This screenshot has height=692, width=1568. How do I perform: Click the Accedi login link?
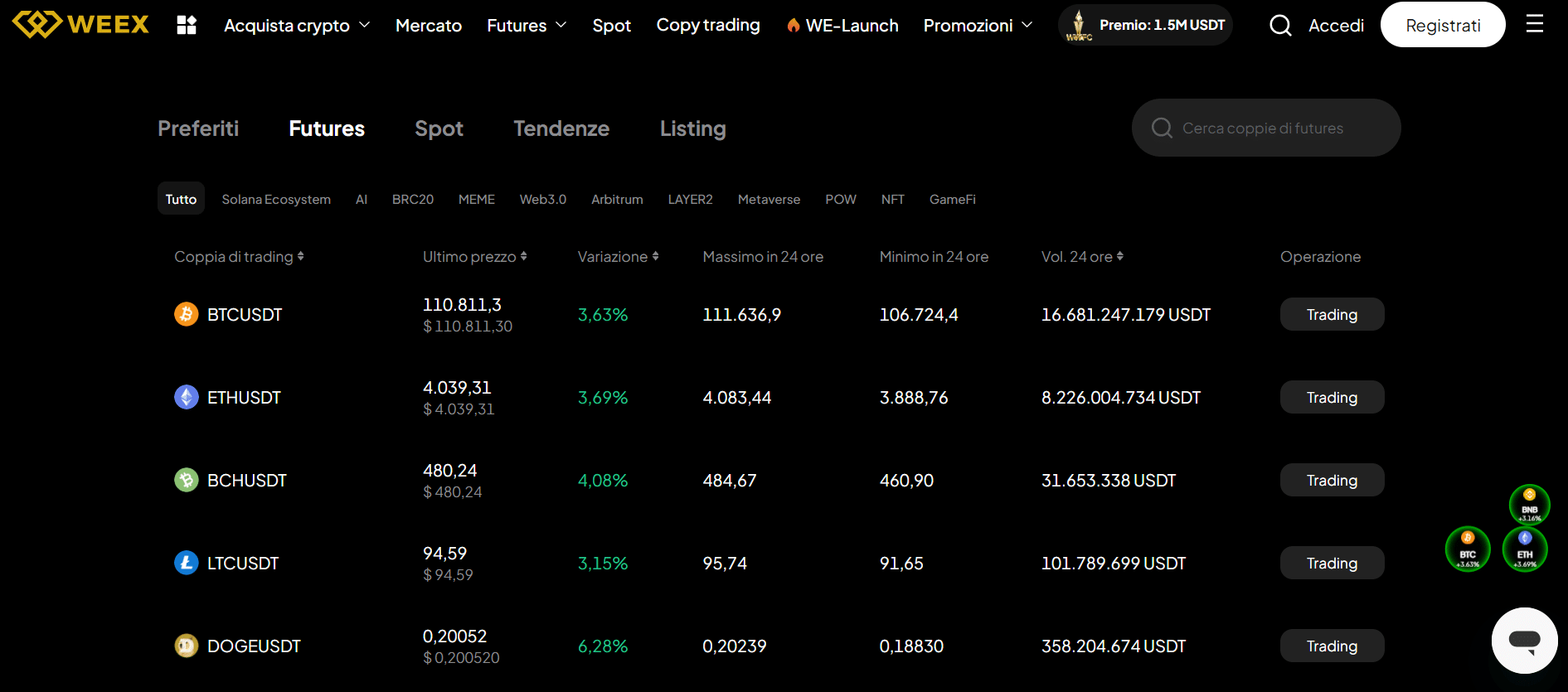pos(1336,26)
